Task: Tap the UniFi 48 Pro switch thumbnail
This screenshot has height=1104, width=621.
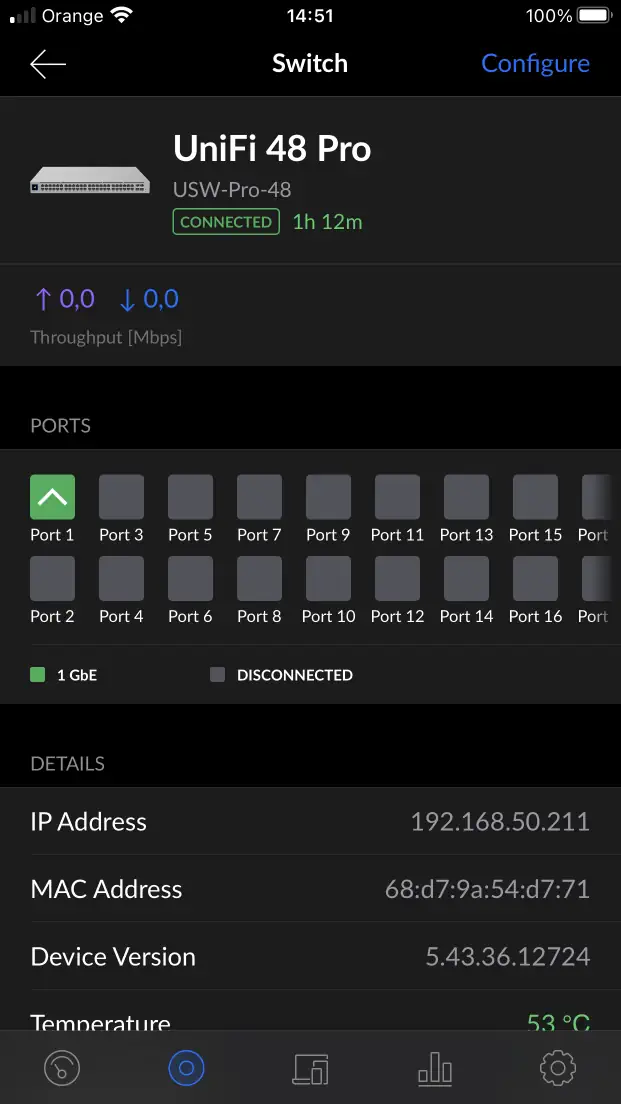Action: point(90,180)
